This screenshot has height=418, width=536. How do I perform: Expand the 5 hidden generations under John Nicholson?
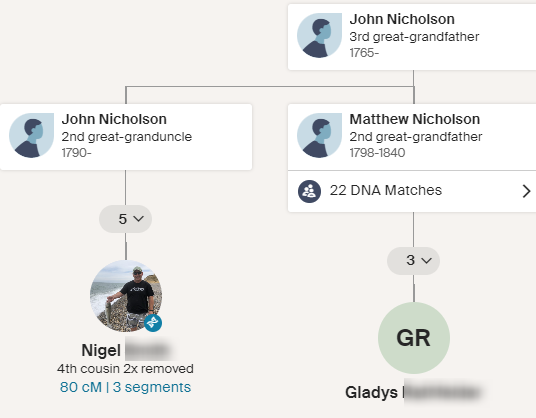(125, 219)
